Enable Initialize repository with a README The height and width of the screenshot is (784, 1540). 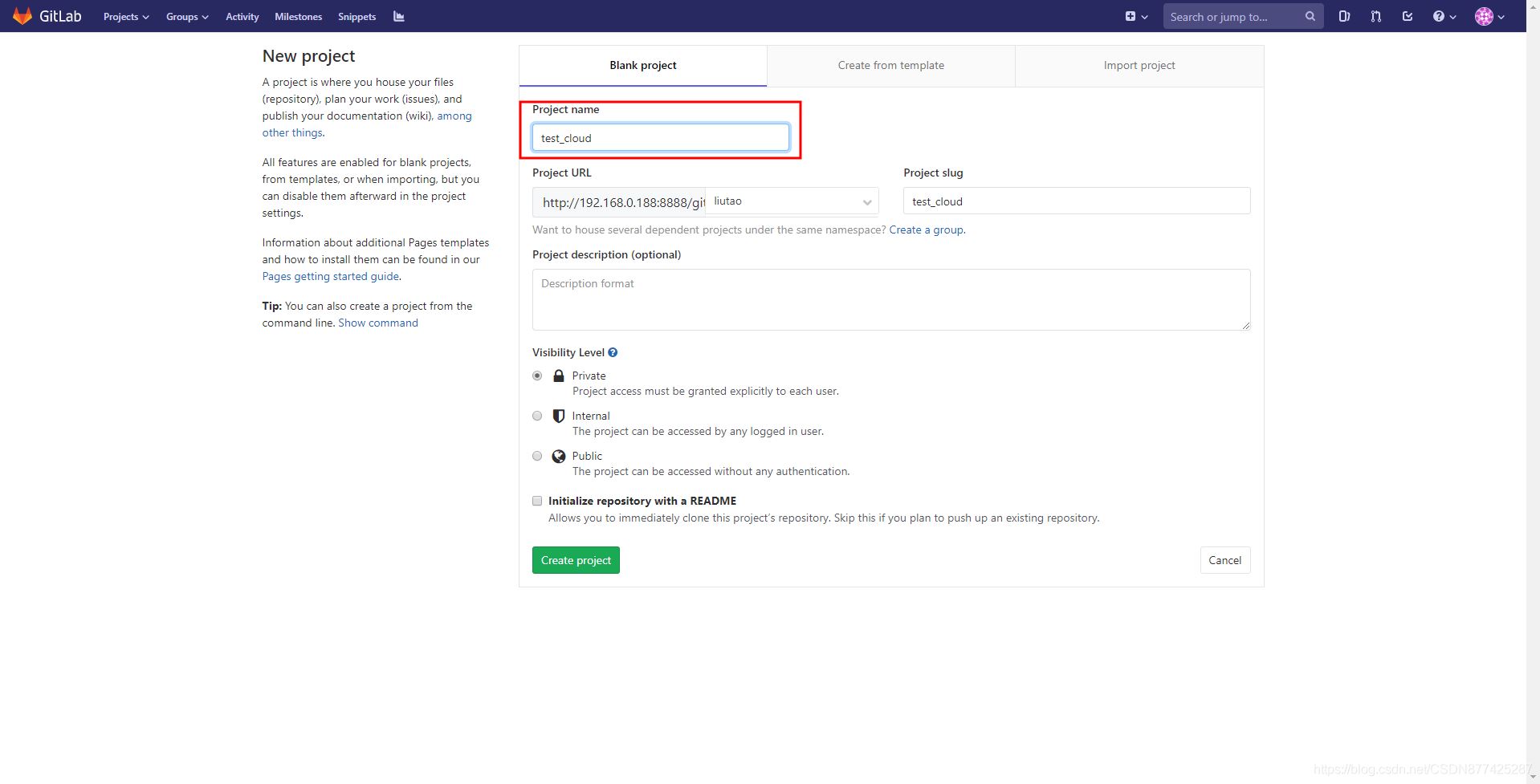click(537, 501)
